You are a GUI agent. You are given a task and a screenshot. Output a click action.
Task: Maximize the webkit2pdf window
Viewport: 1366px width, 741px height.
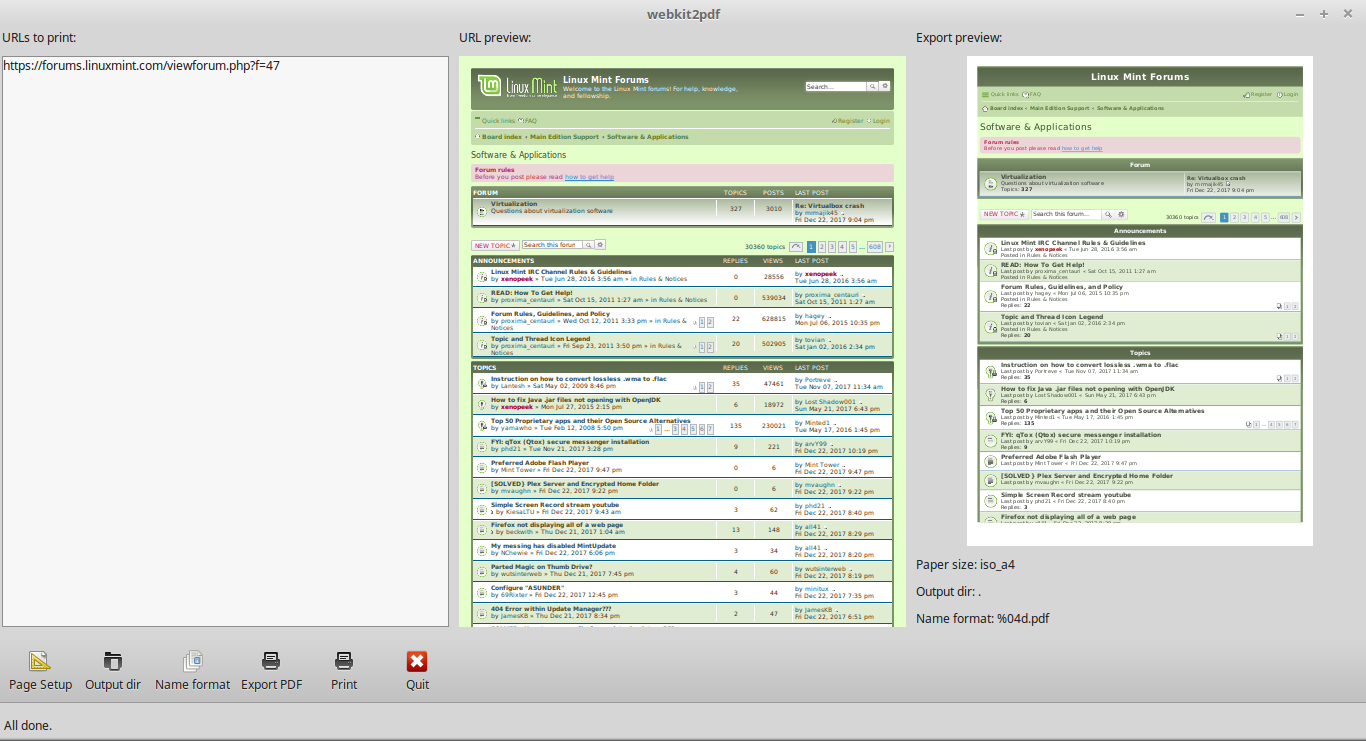point(1324,14)
